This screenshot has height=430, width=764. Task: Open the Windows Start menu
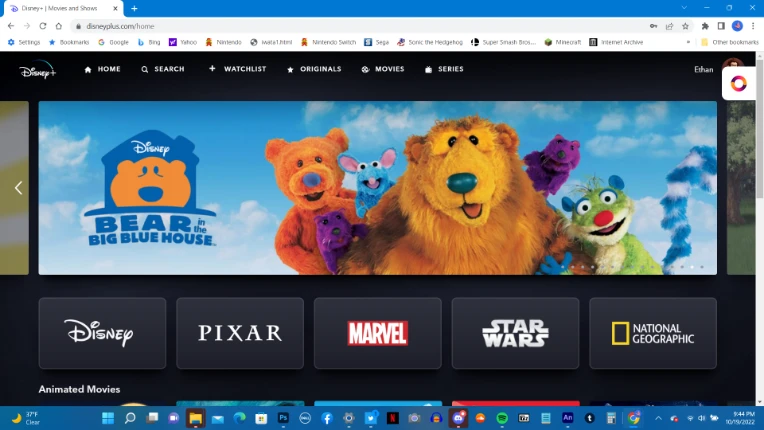108,418
